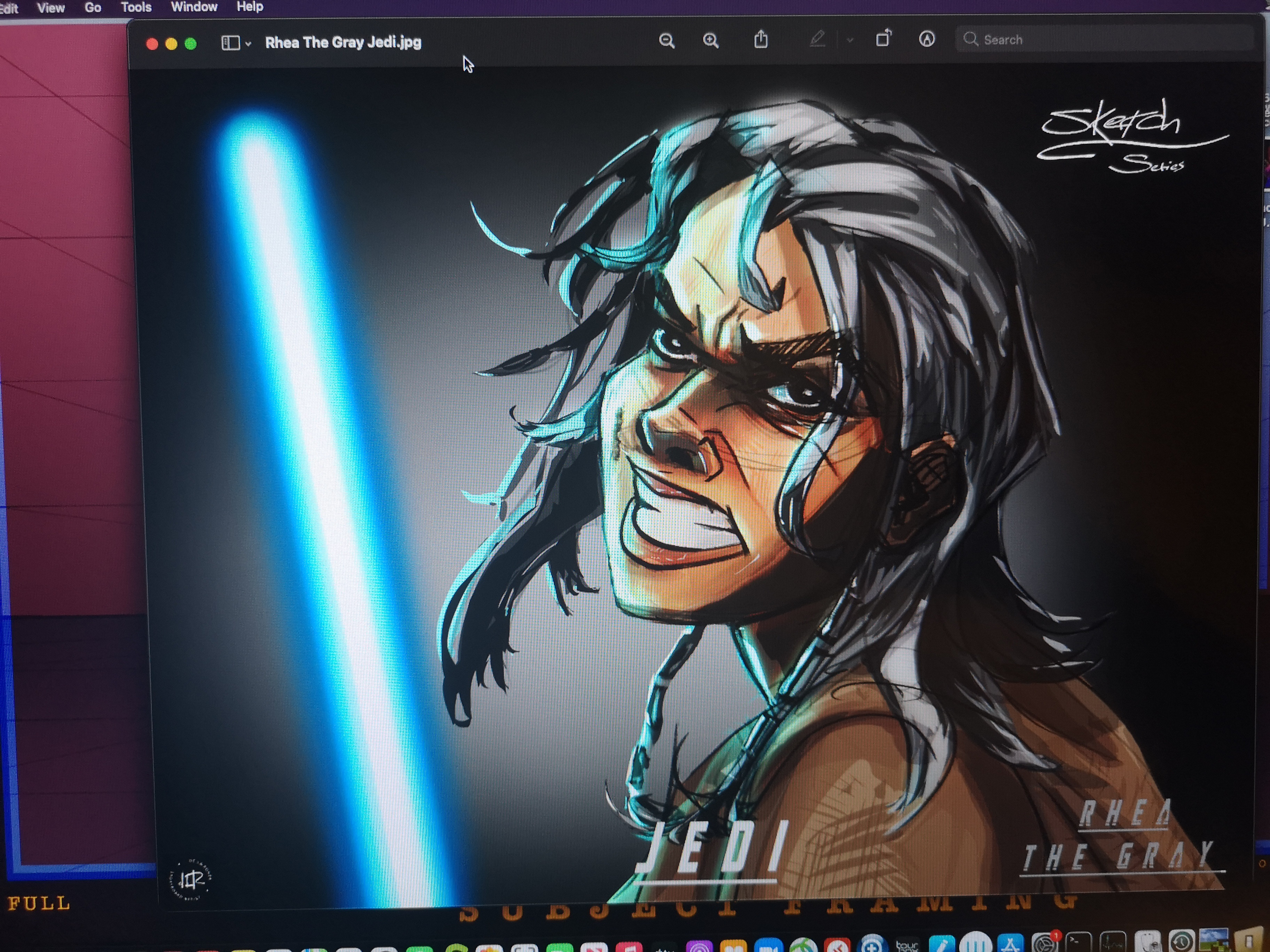Viewport: 1270px width, 952px height.
Task: Launch Terminal from the Dock
Action: coord(1078,942)
